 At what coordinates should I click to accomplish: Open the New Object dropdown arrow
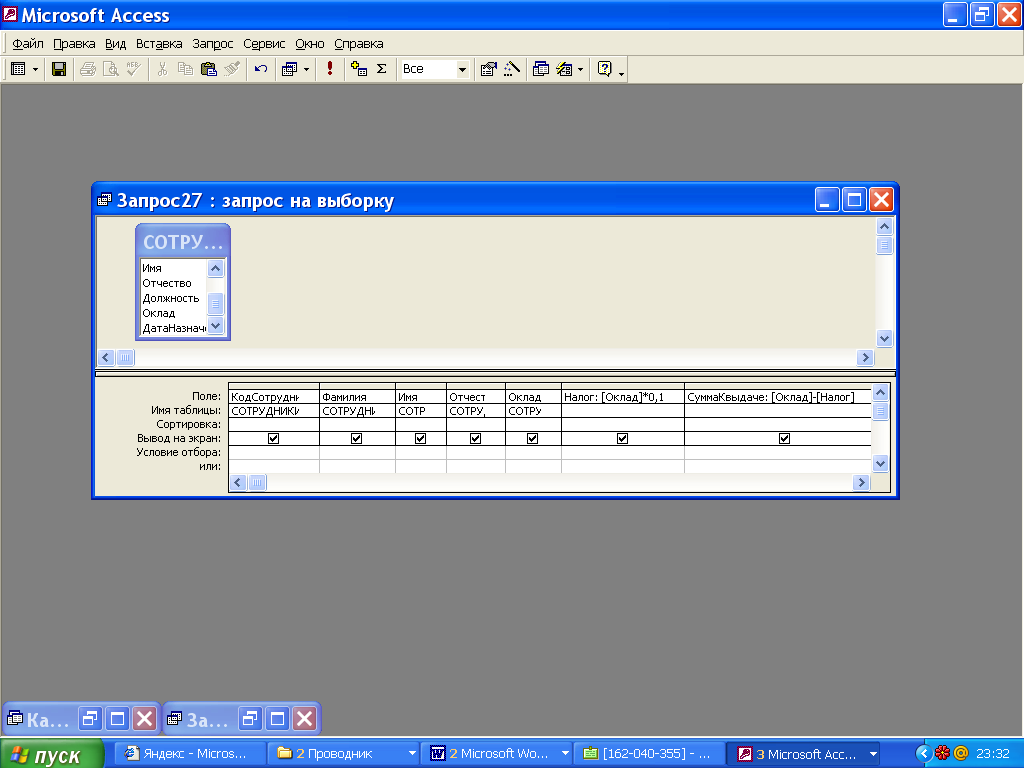pyautogui.click(x=581, y=69)
